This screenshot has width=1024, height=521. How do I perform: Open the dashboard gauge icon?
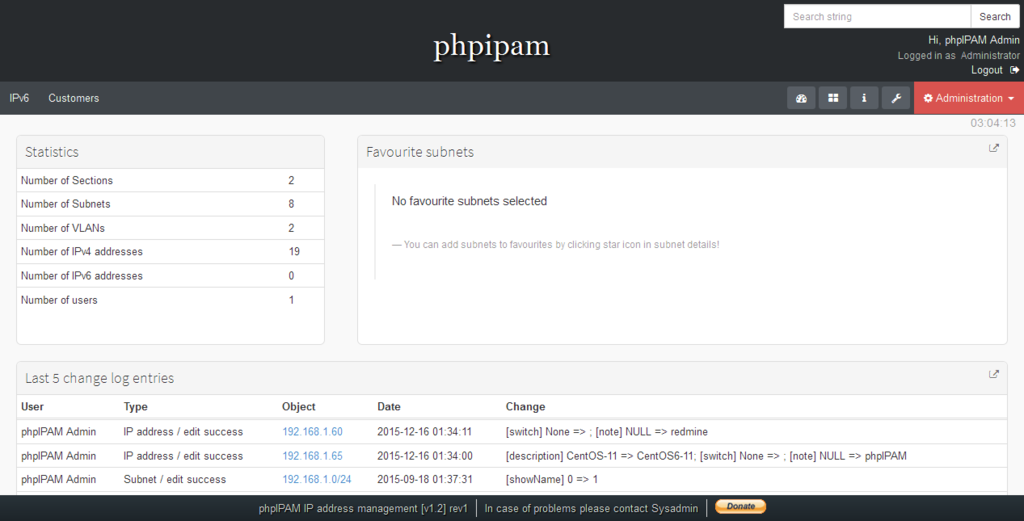801,98
